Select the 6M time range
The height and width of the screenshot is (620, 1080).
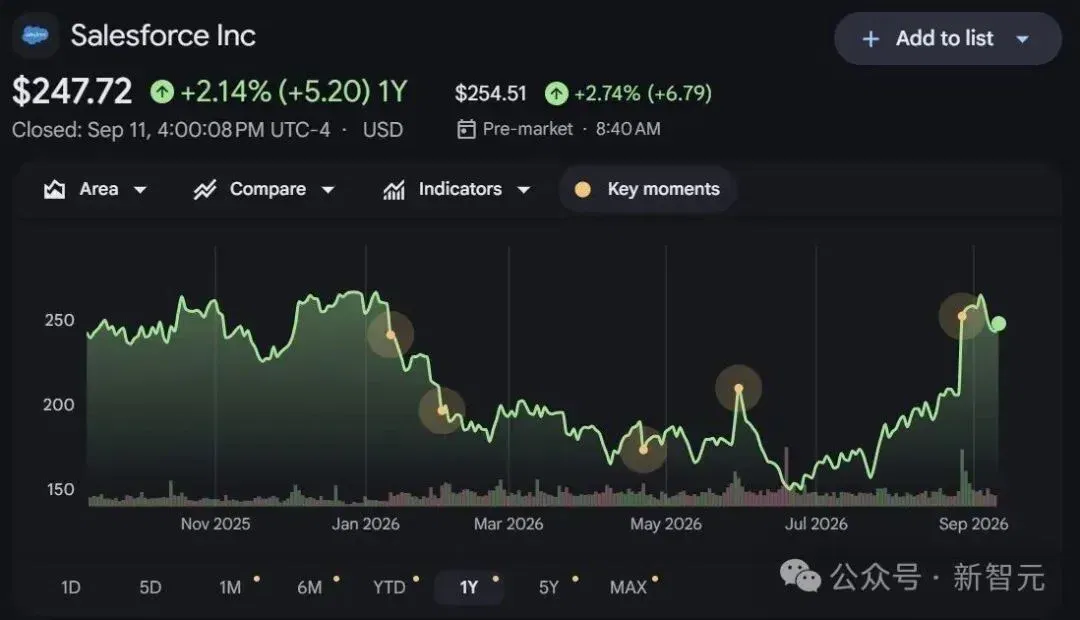pyautogui.click(x=309, y=587)
